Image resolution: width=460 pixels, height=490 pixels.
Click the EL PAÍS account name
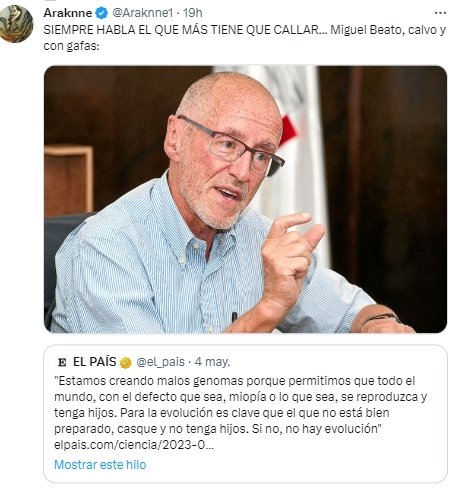click(94, 362)
